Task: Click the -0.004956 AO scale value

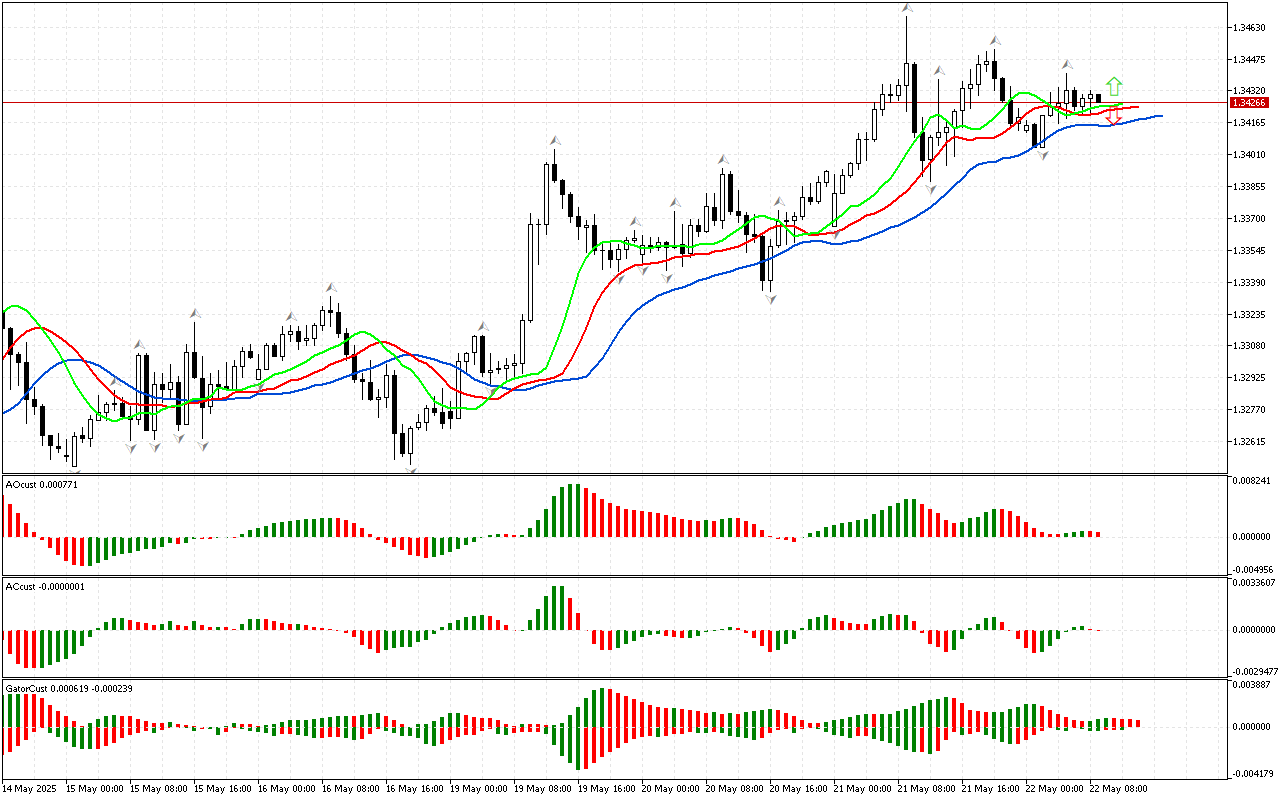Action: 1254,567
